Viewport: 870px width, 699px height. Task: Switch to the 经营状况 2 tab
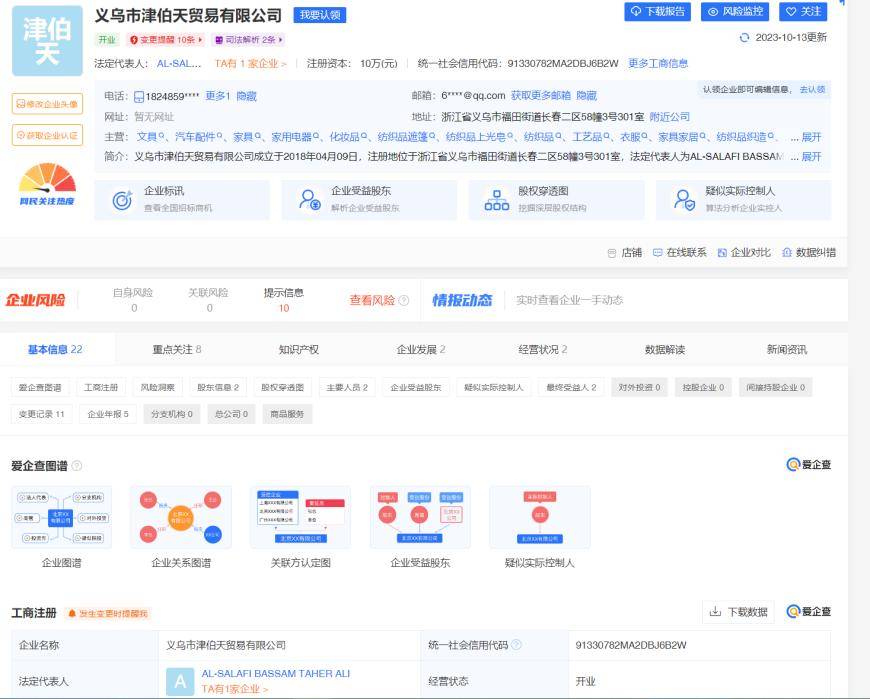tap(543, 350)
